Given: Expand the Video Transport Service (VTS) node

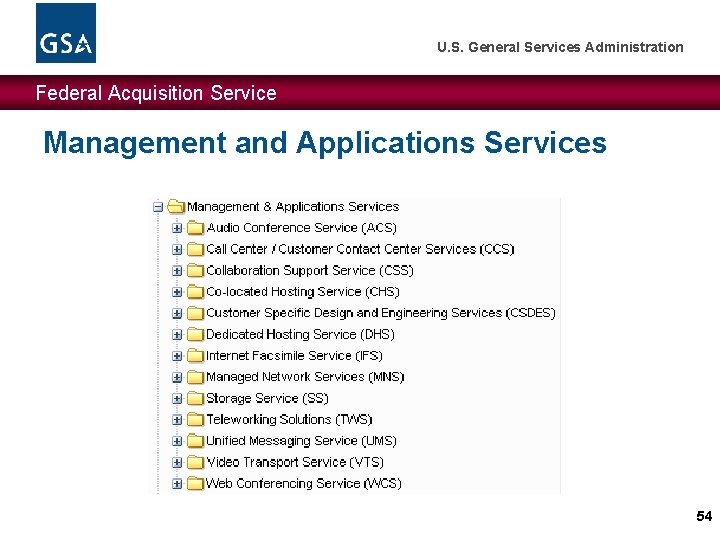Looking at the screenshot, I should pyautogui.click(x=177, y=462).
